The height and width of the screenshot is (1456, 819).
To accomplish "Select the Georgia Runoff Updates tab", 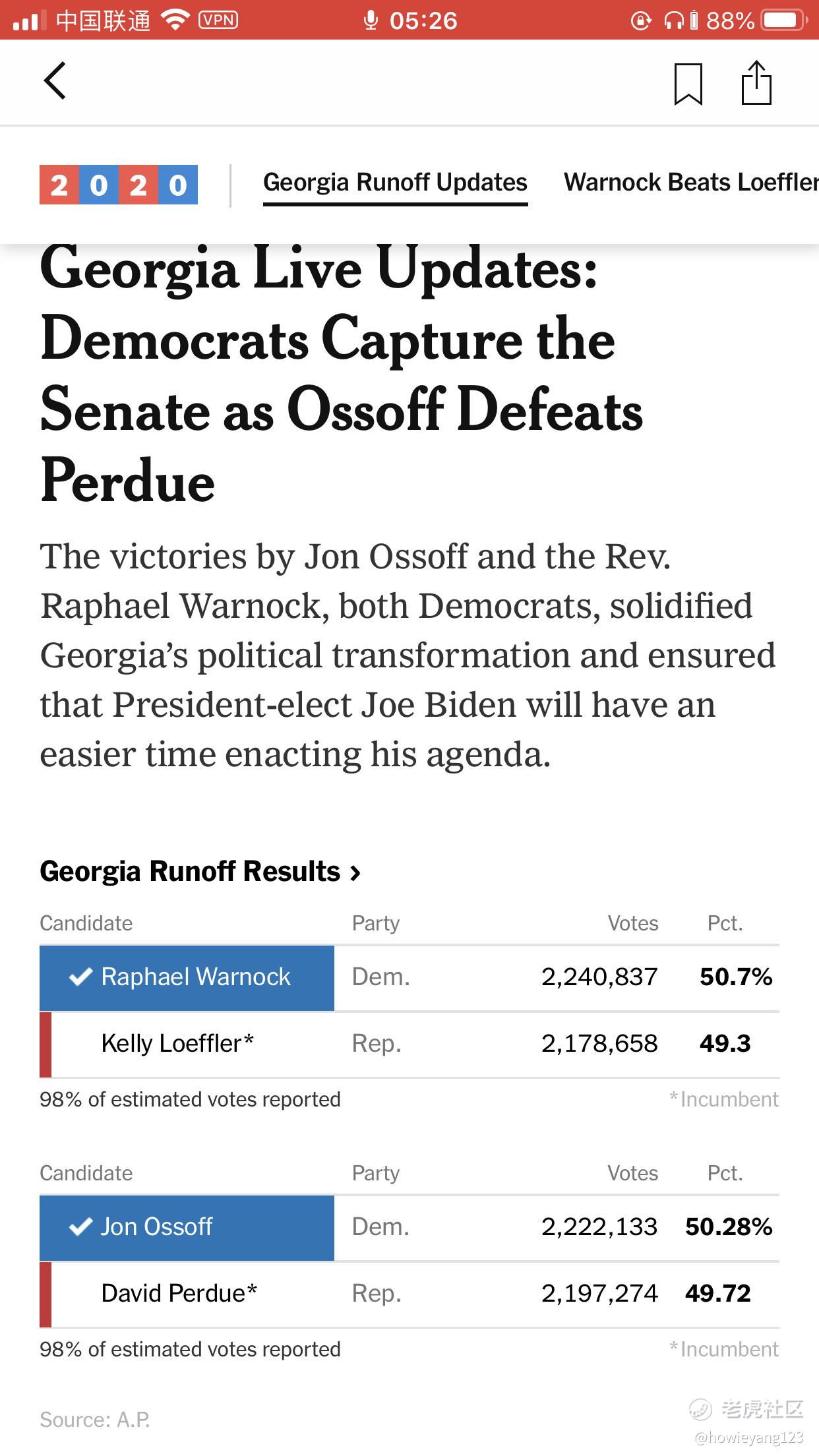I will pyautogui.click(x=395, y=183).
